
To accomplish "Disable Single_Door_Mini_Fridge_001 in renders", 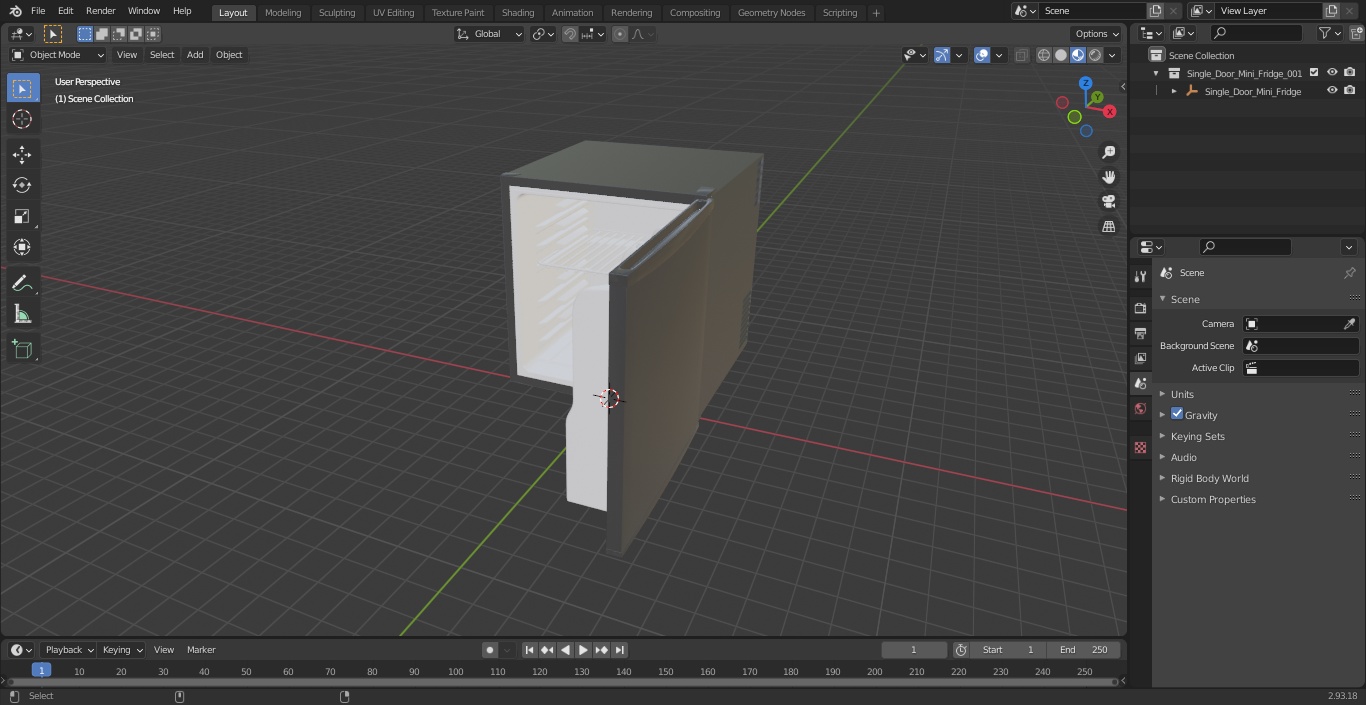I will [x=1349, y=73].
